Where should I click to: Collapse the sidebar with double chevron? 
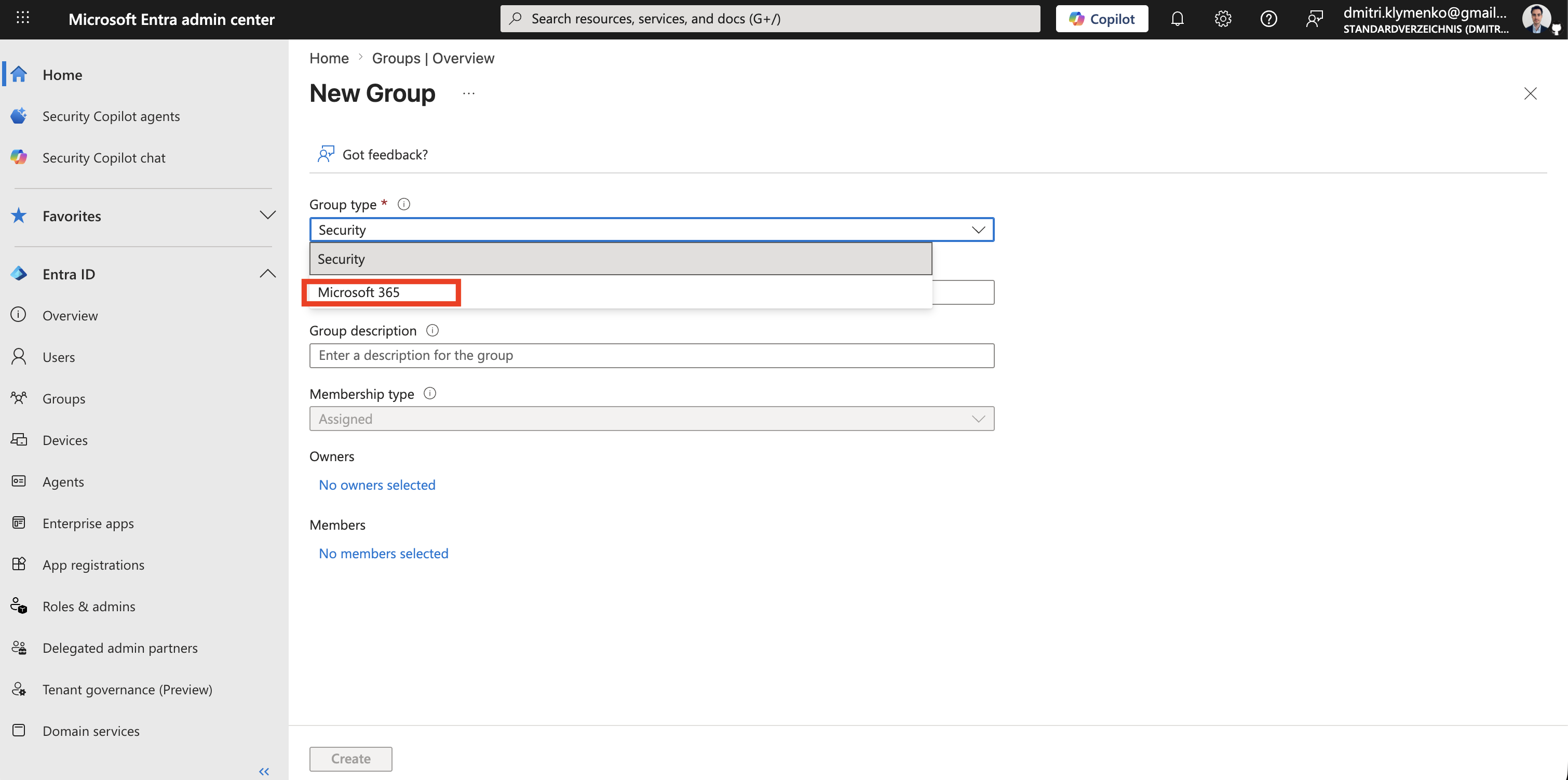point(264,772)
